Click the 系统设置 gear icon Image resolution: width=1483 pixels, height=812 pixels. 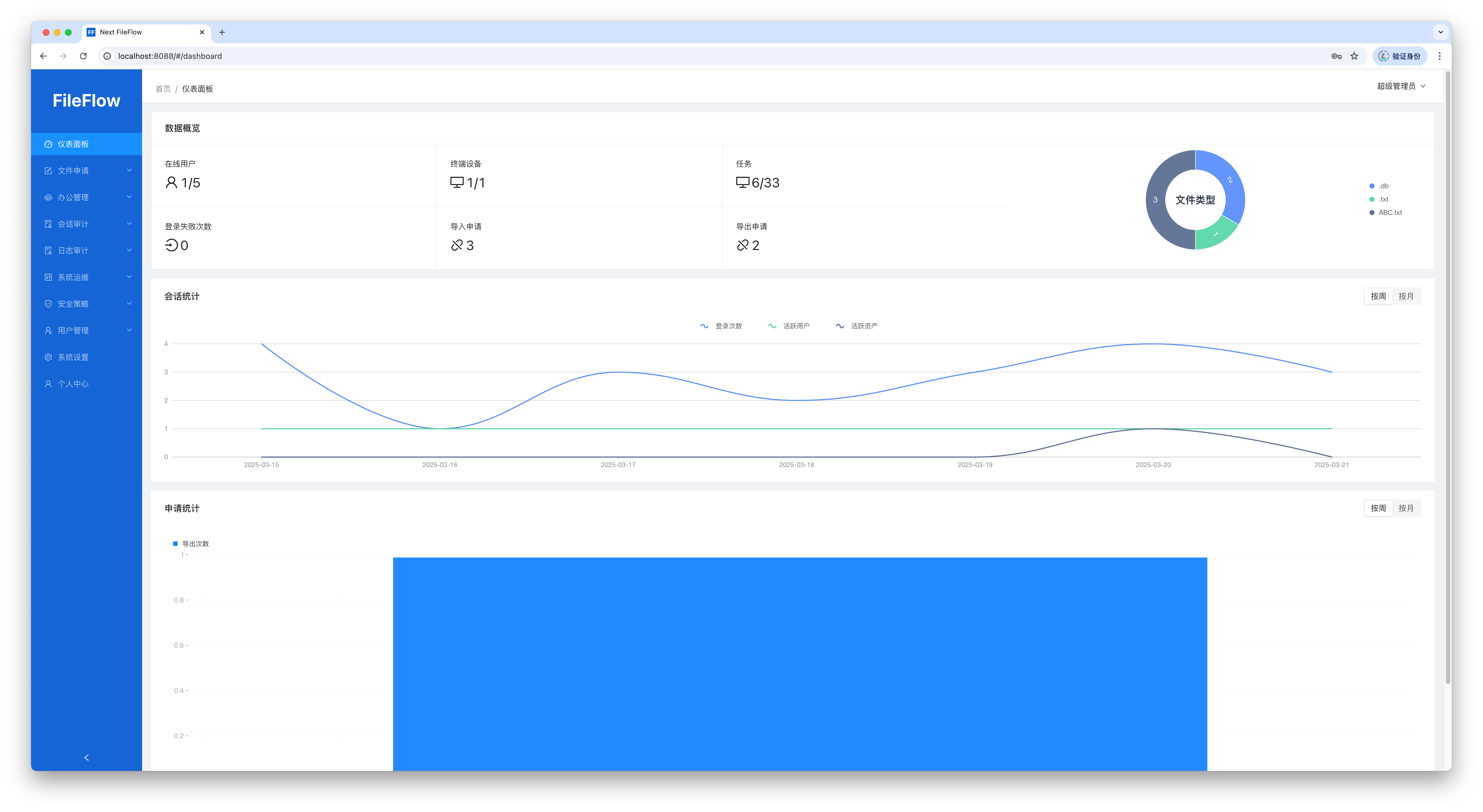point(48,357)
